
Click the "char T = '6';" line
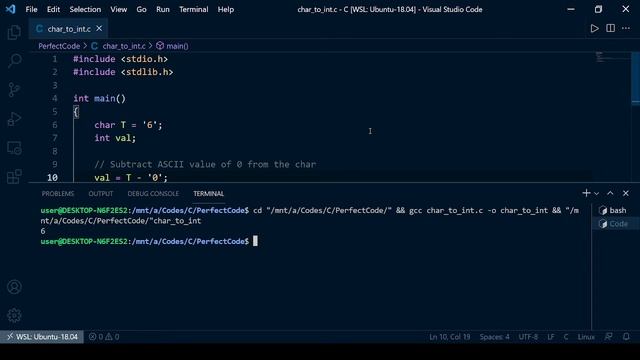(128, 125)
